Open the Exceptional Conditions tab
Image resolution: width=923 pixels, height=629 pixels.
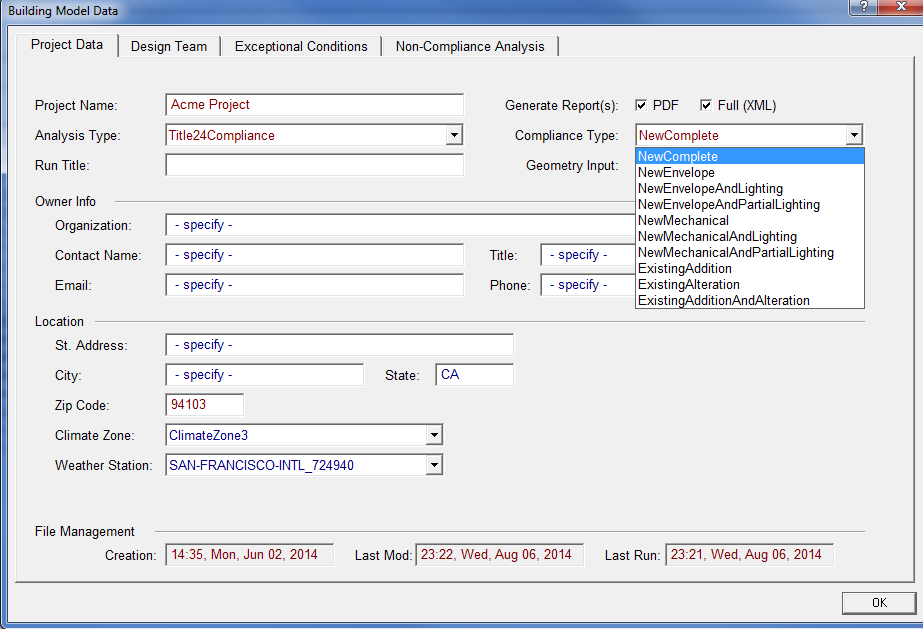point(299,45)
